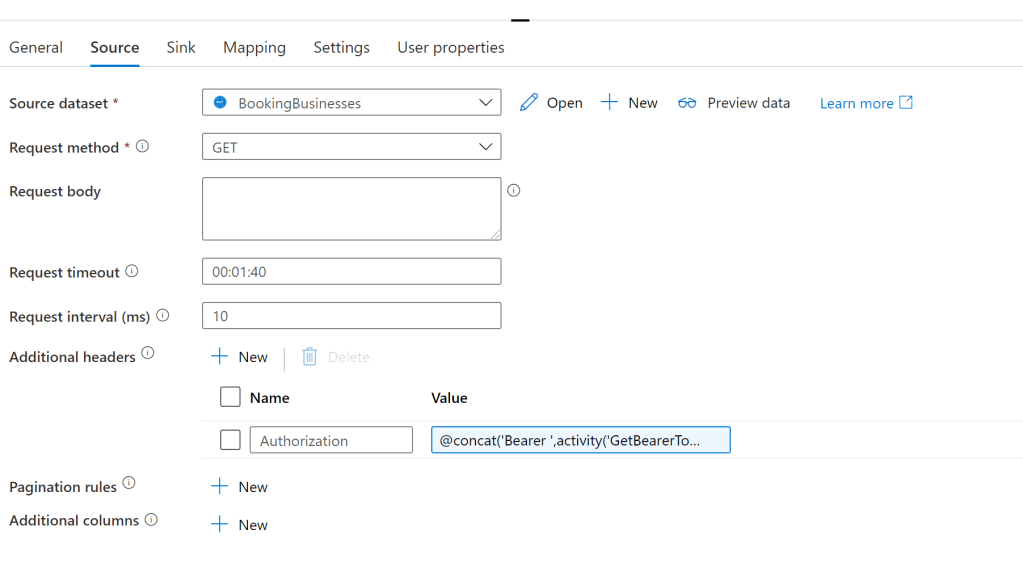Click the Additional headers info icon
Image resolution: width=1023 pixels, height=576 pixels.
[x=148, y=353]
